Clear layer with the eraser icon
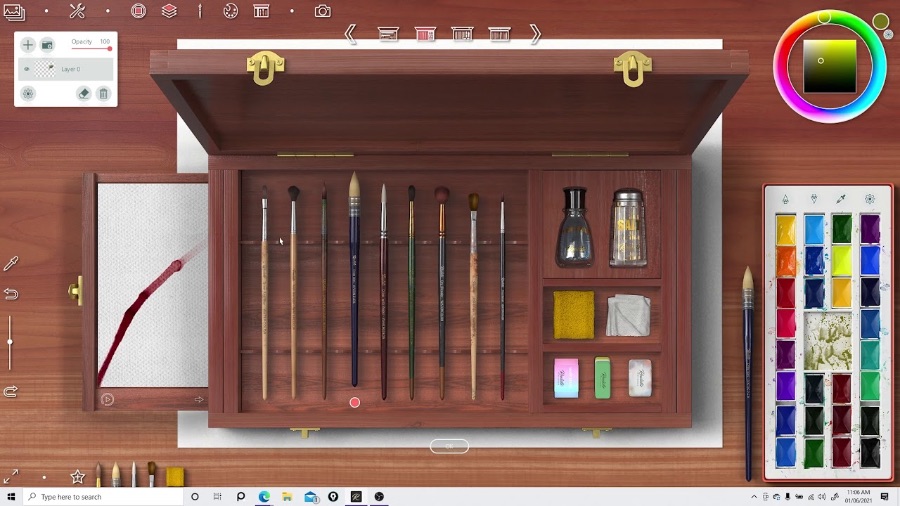The image size is (900, 506). pos(84,94)
